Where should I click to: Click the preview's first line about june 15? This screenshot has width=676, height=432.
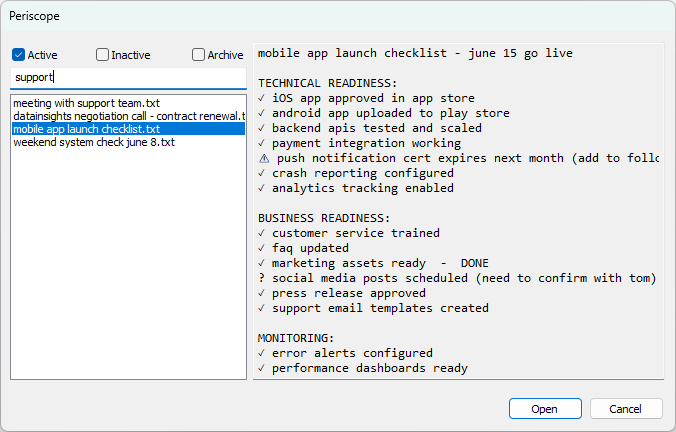click(x=415, y=53)
